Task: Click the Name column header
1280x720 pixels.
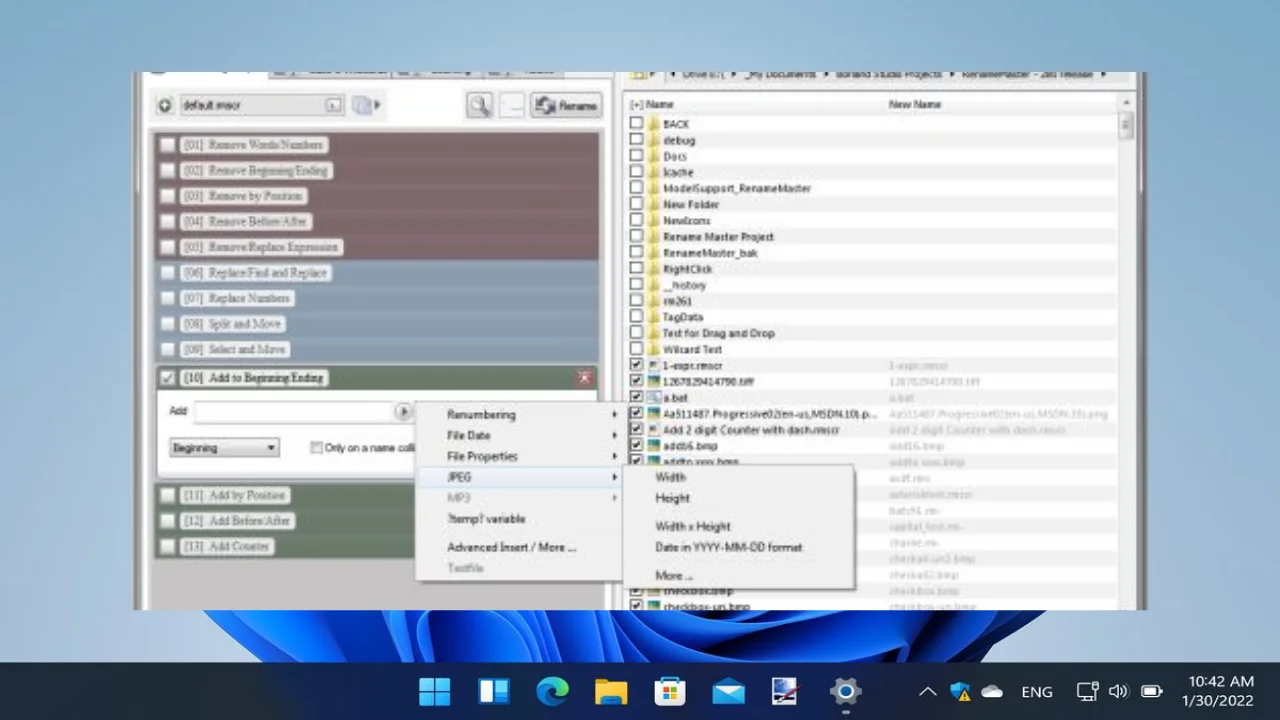Action: (x=660, y=104)
